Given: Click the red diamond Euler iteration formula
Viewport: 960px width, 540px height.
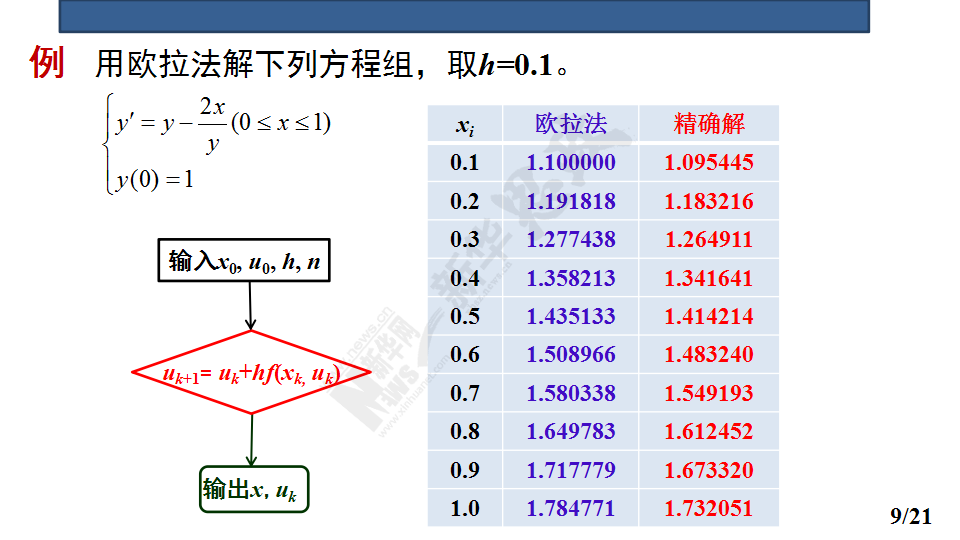Looking at the screenshot, I should [252, 372].
